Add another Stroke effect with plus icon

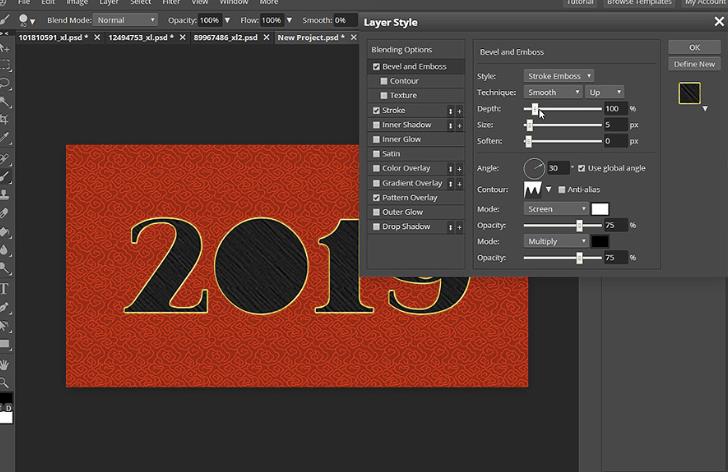click(460, 110)
